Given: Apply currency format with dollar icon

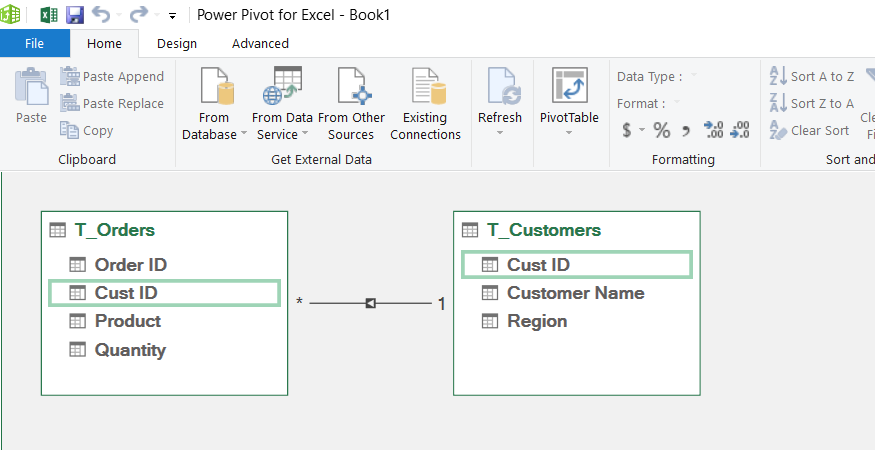Looking at the screenshot, I should click(627, 130).
